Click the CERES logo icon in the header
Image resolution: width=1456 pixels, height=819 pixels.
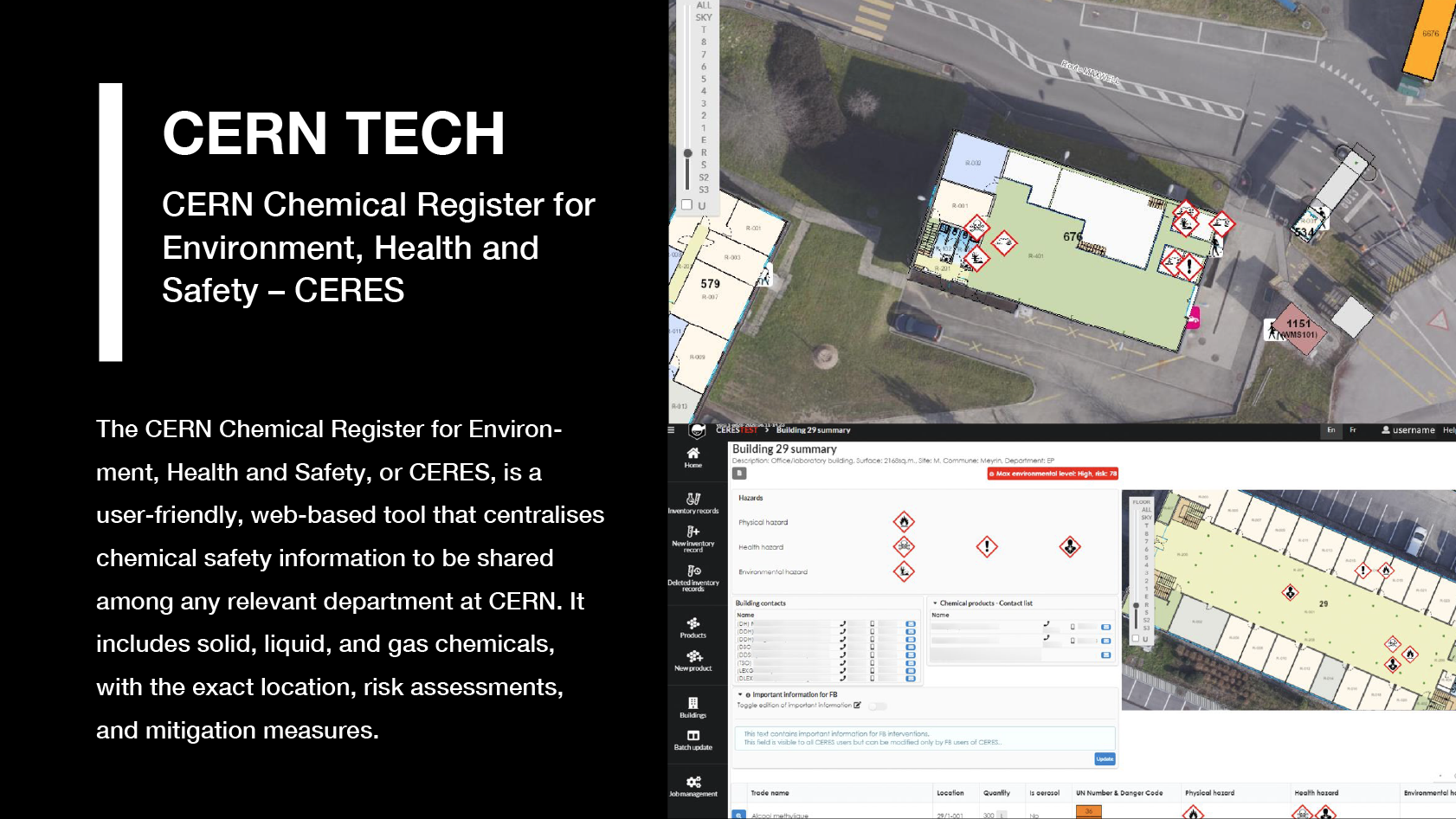[x=697, y=430]
